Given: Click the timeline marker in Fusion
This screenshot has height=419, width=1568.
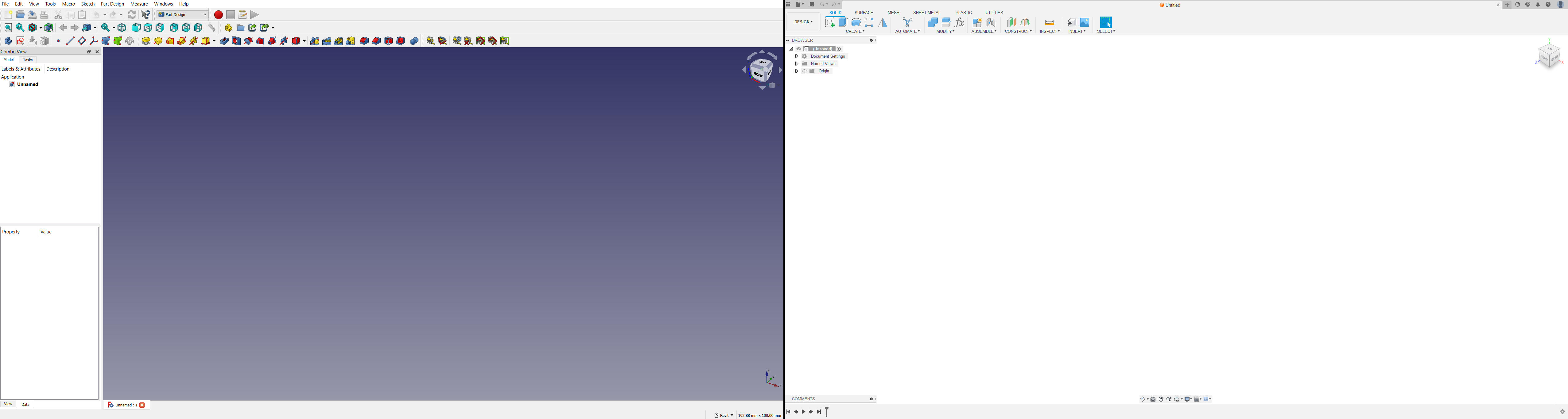Looking at the screenshot, I should pyautogui.click(x=827, y=412).
